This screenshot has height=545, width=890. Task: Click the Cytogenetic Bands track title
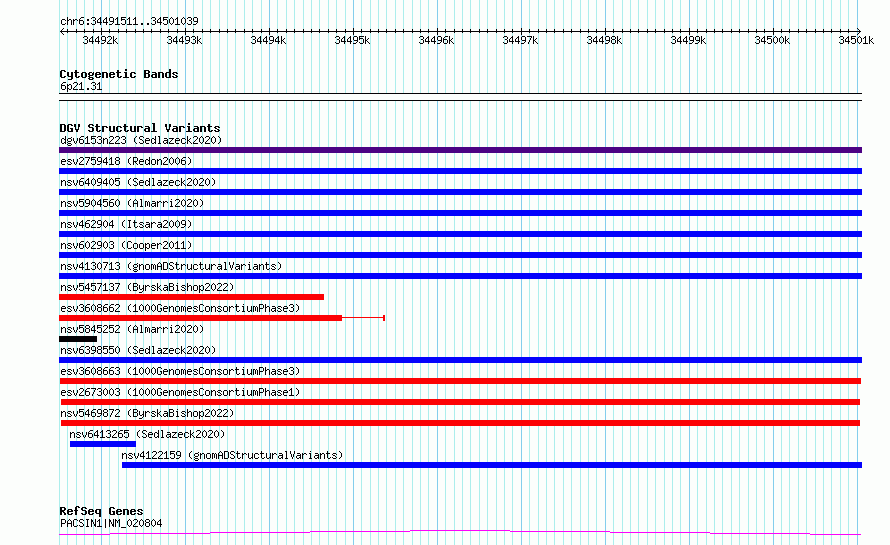tap(119, 74)
